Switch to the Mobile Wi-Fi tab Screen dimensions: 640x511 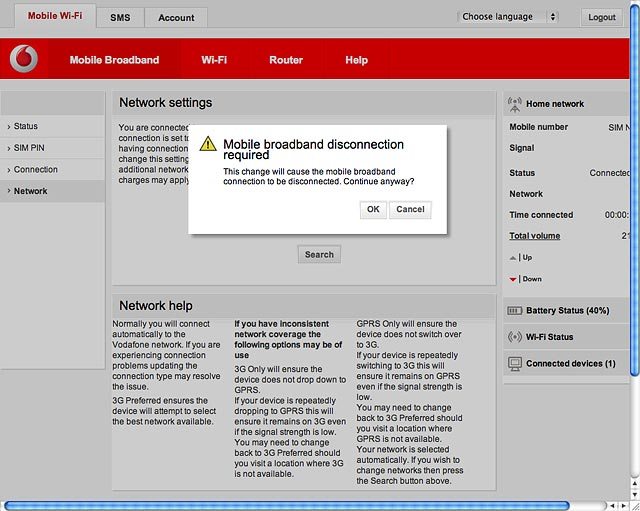55,16
